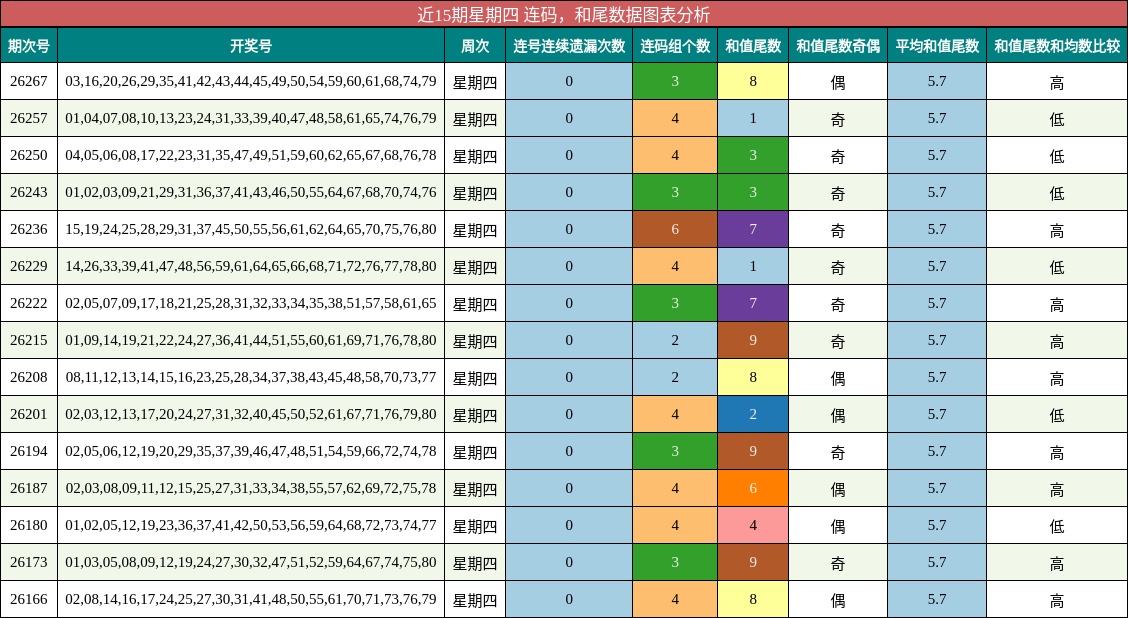Select the 和值尾数和均数比较 column header

[x=1057, y=46]
